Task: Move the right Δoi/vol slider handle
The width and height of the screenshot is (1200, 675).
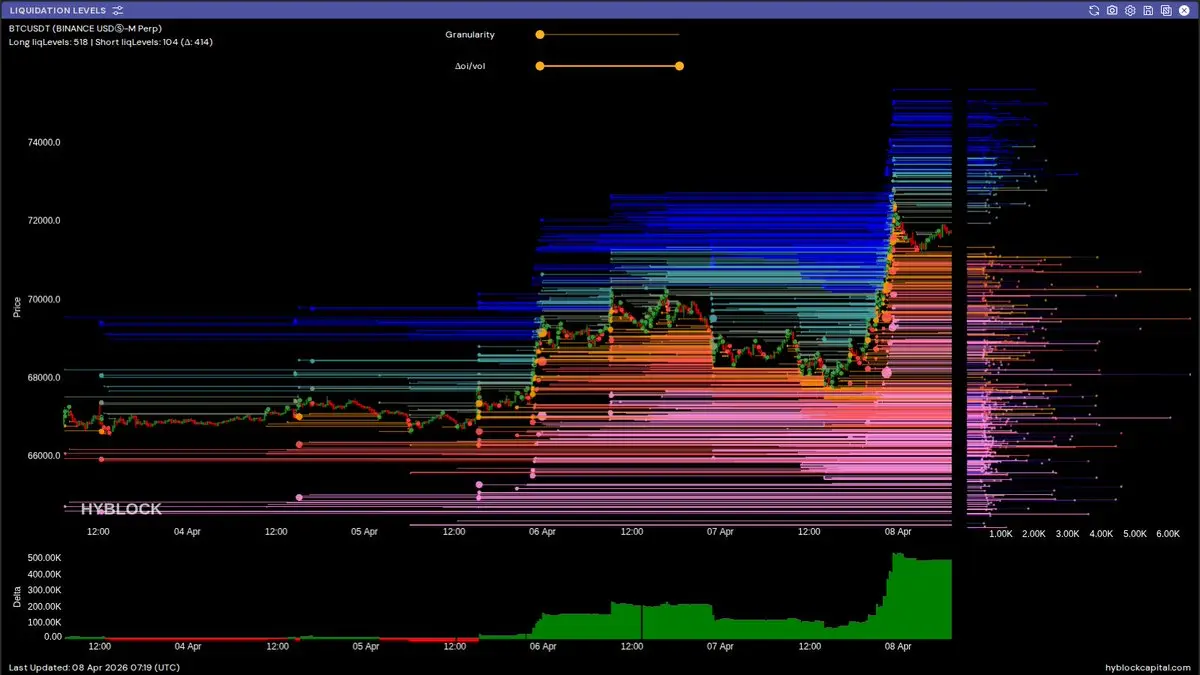Action: point(679,66)
